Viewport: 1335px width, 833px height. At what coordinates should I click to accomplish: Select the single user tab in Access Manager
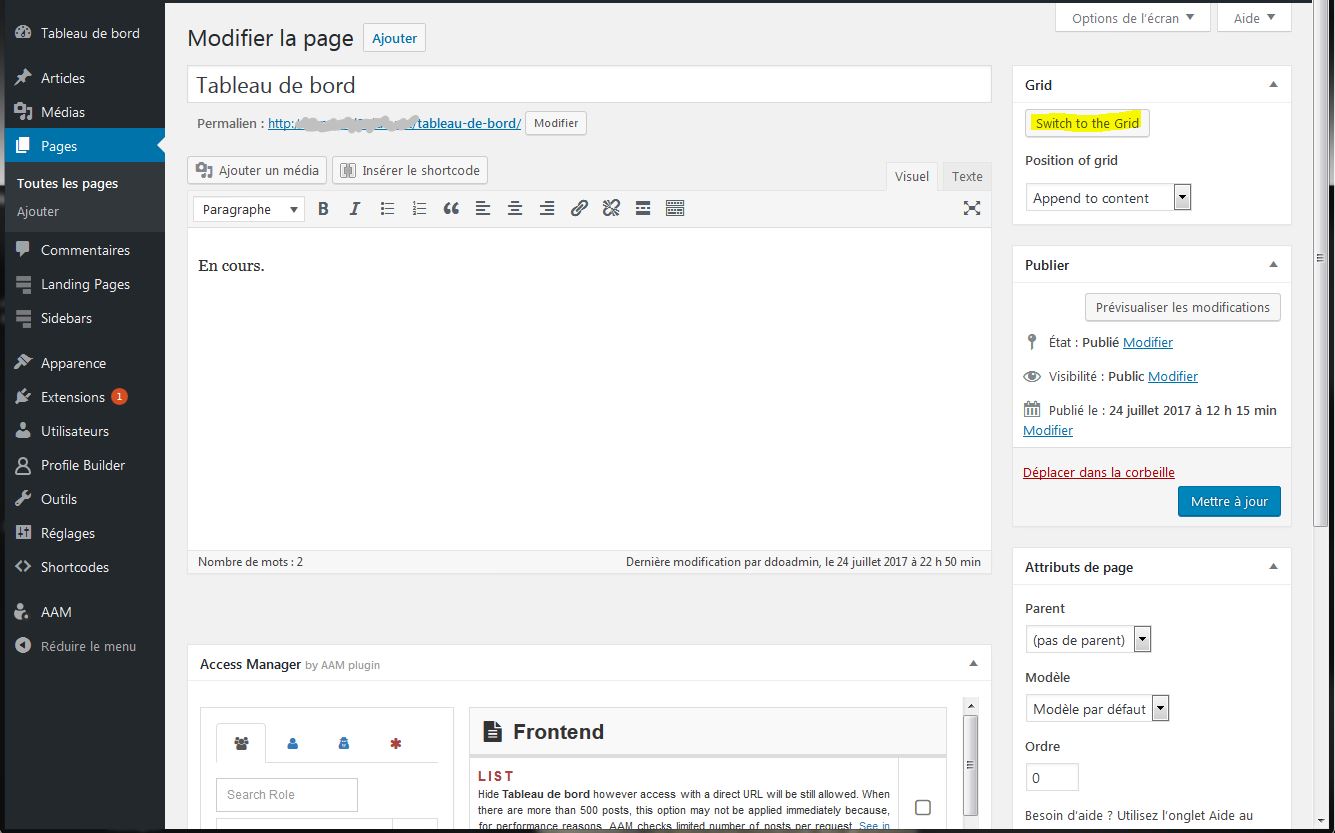[x=293, y=744]
